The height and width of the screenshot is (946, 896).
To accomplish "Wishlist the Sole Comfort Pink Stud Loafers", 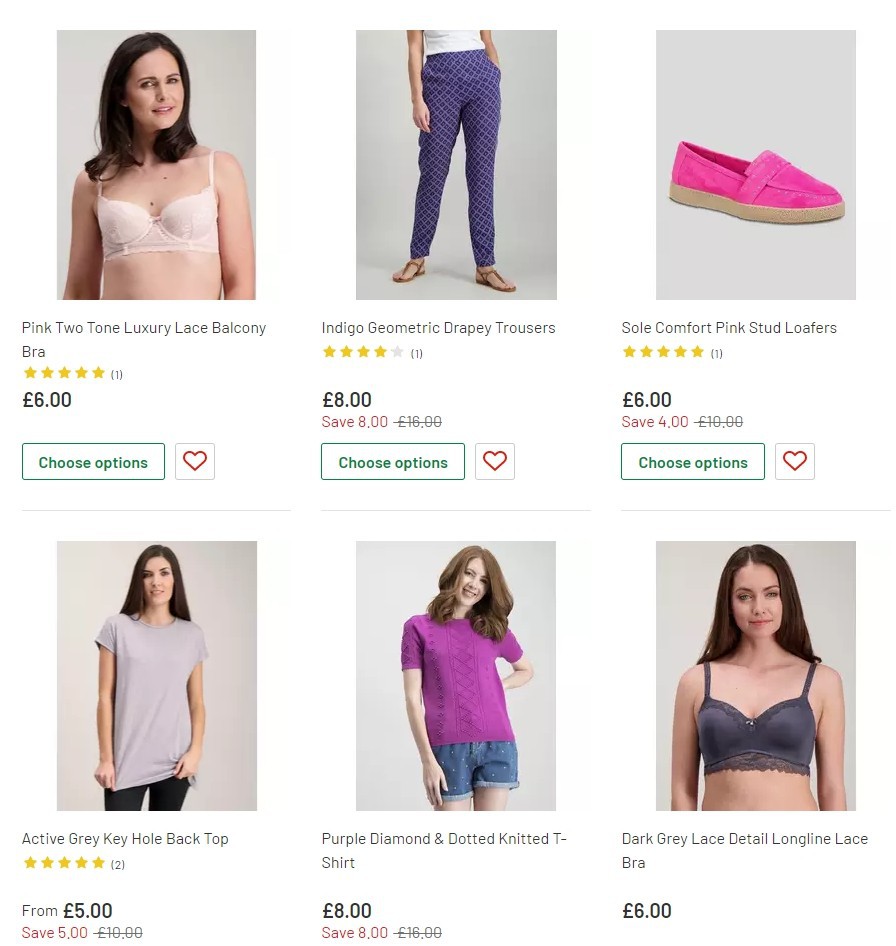I will click(794, 461).
